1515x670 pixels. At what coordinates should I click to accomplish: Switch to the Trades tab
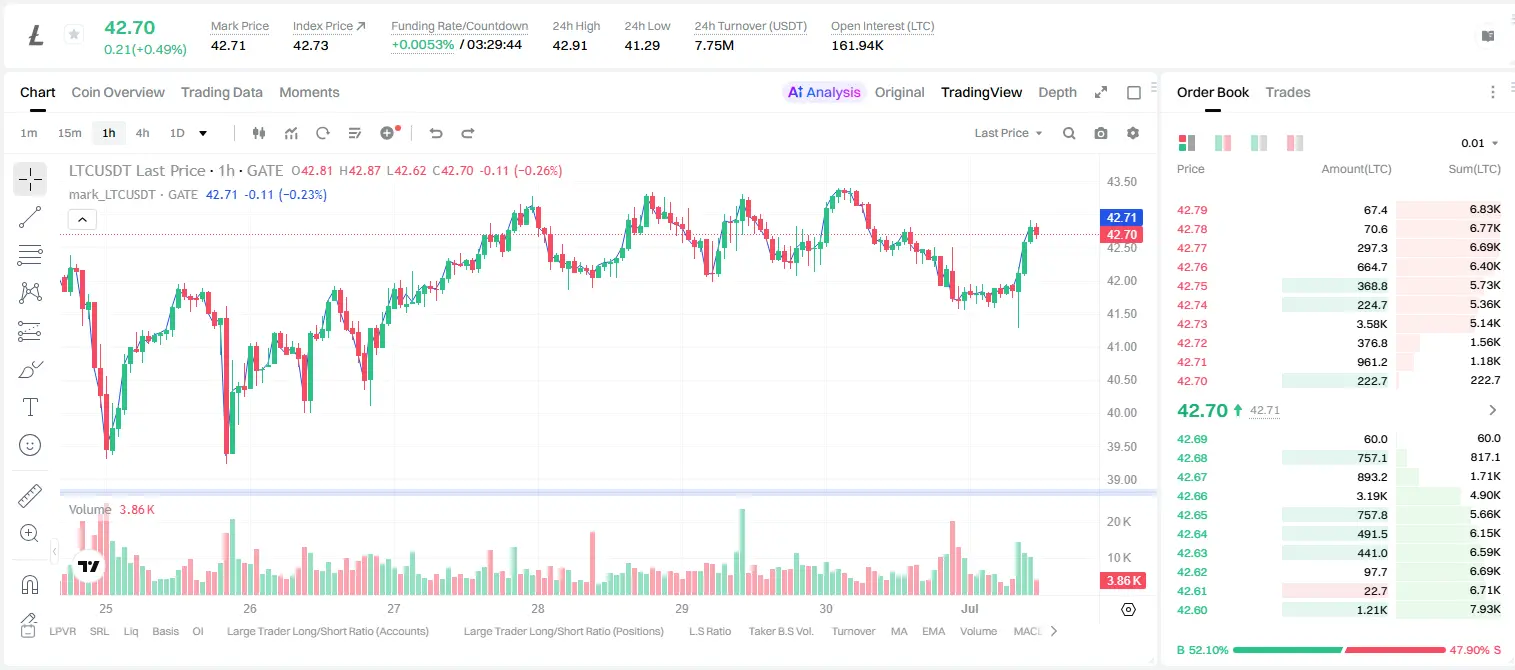pyautogui.click(x=1287, y=92)
